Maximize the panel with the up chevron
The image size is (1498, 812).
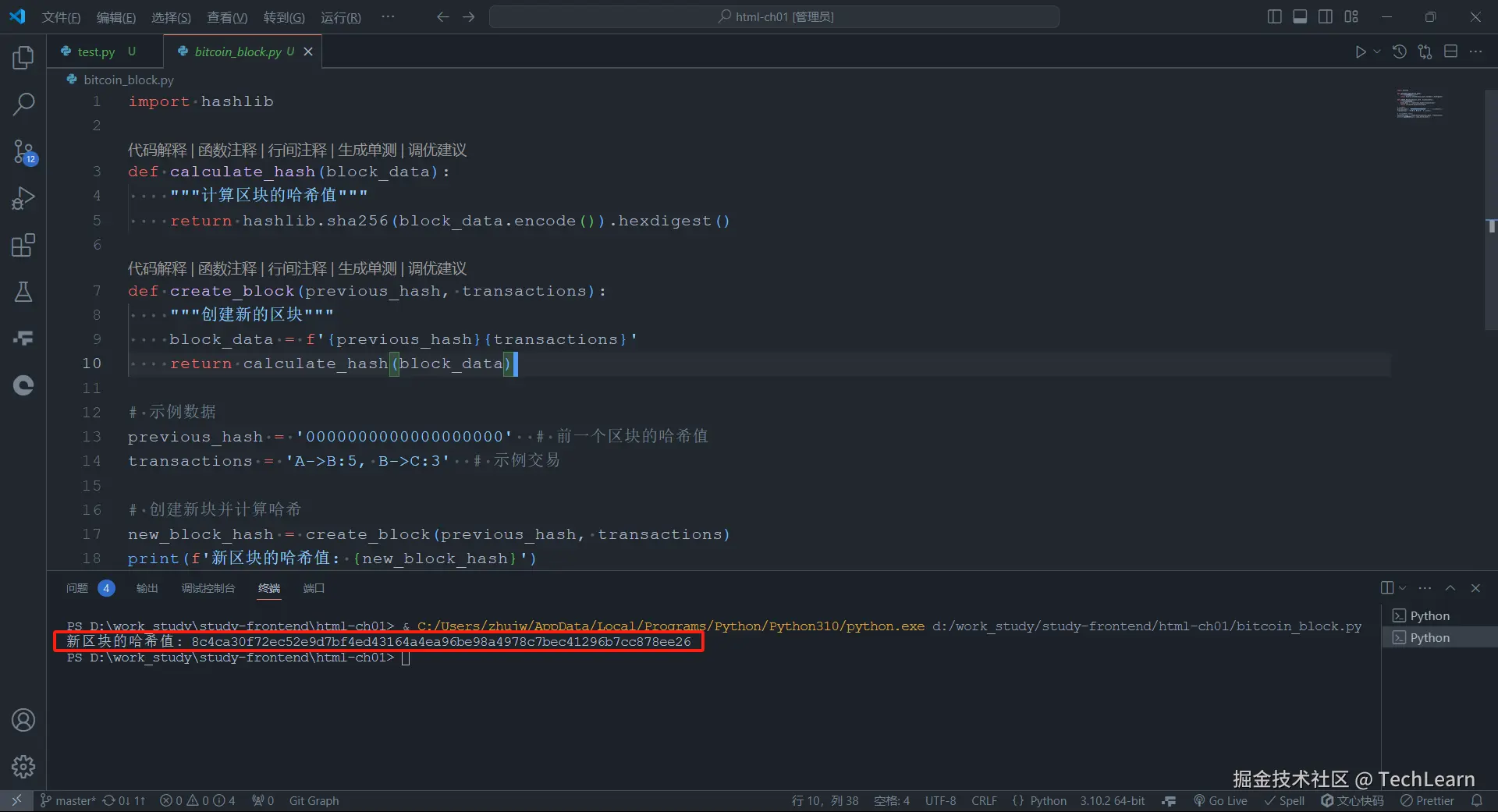(1450, 588)
